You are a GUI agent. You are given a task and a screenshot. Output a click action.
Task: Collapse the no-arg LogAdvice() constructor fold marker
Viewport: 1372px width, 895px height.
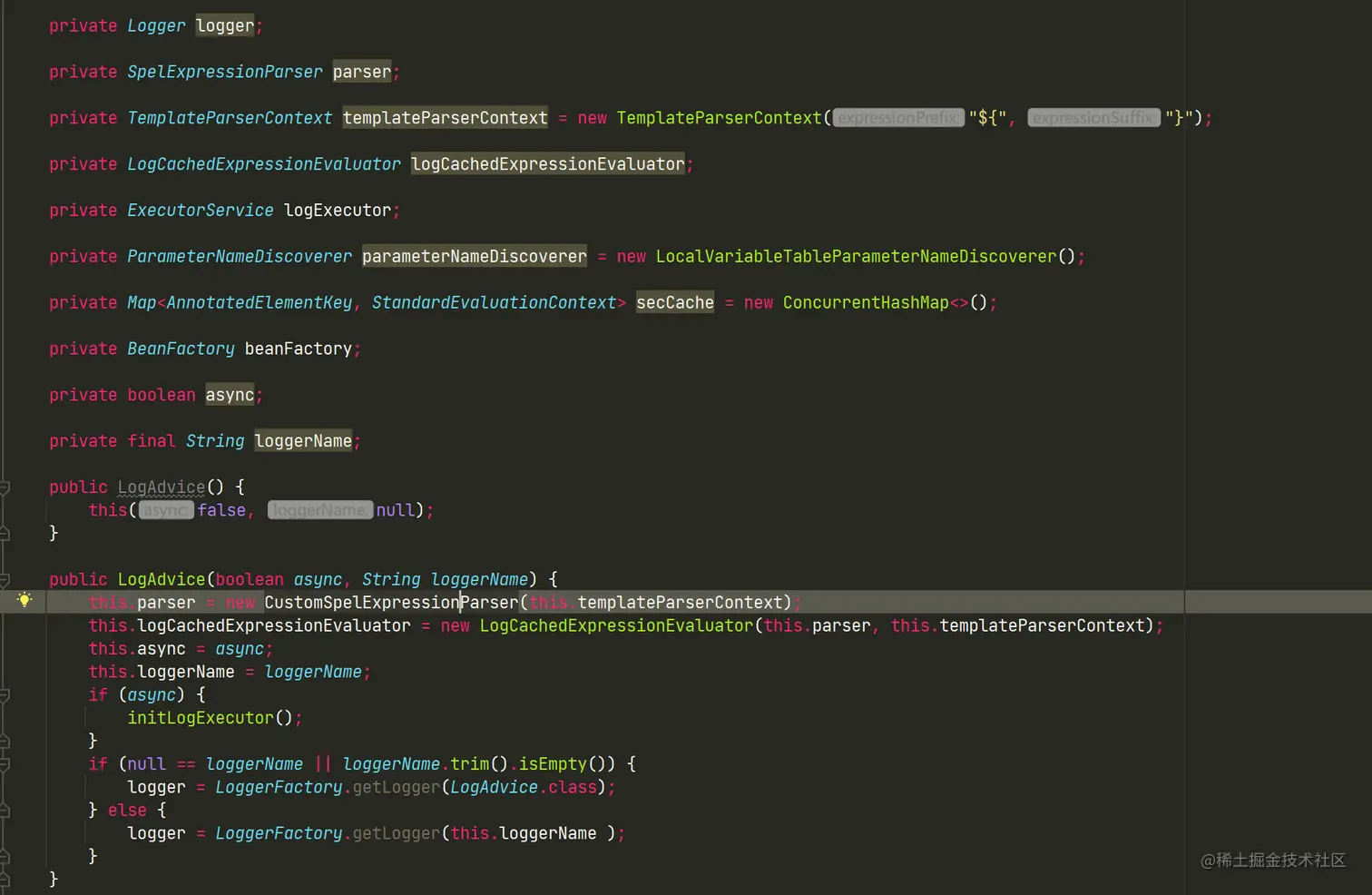coord(4,487)
